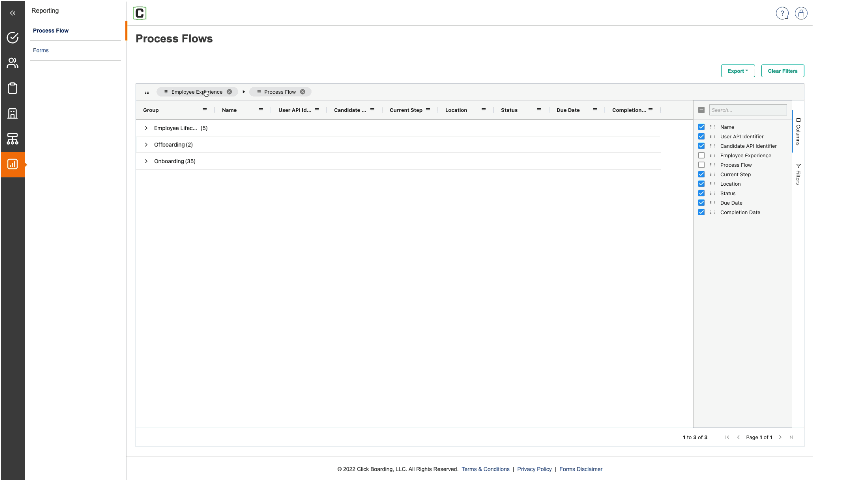Click the column search input field
This screenshot has width=853, height=480.
(747, 110)
